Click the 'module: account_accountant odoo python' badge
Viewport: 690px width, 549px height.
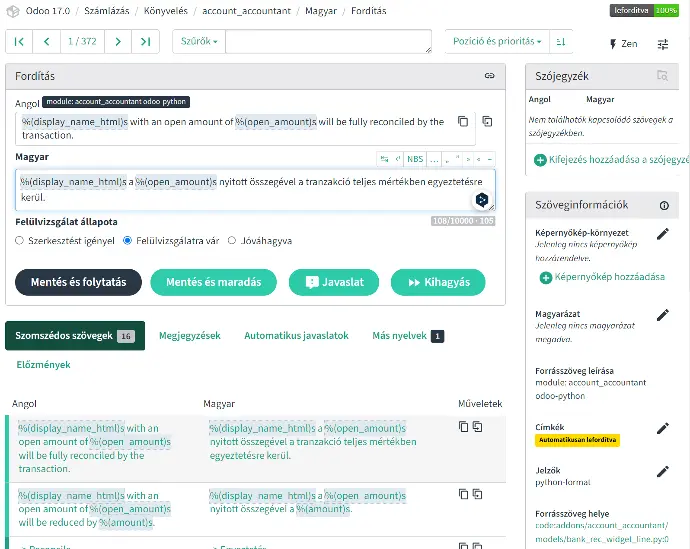[x=116, y=102]
